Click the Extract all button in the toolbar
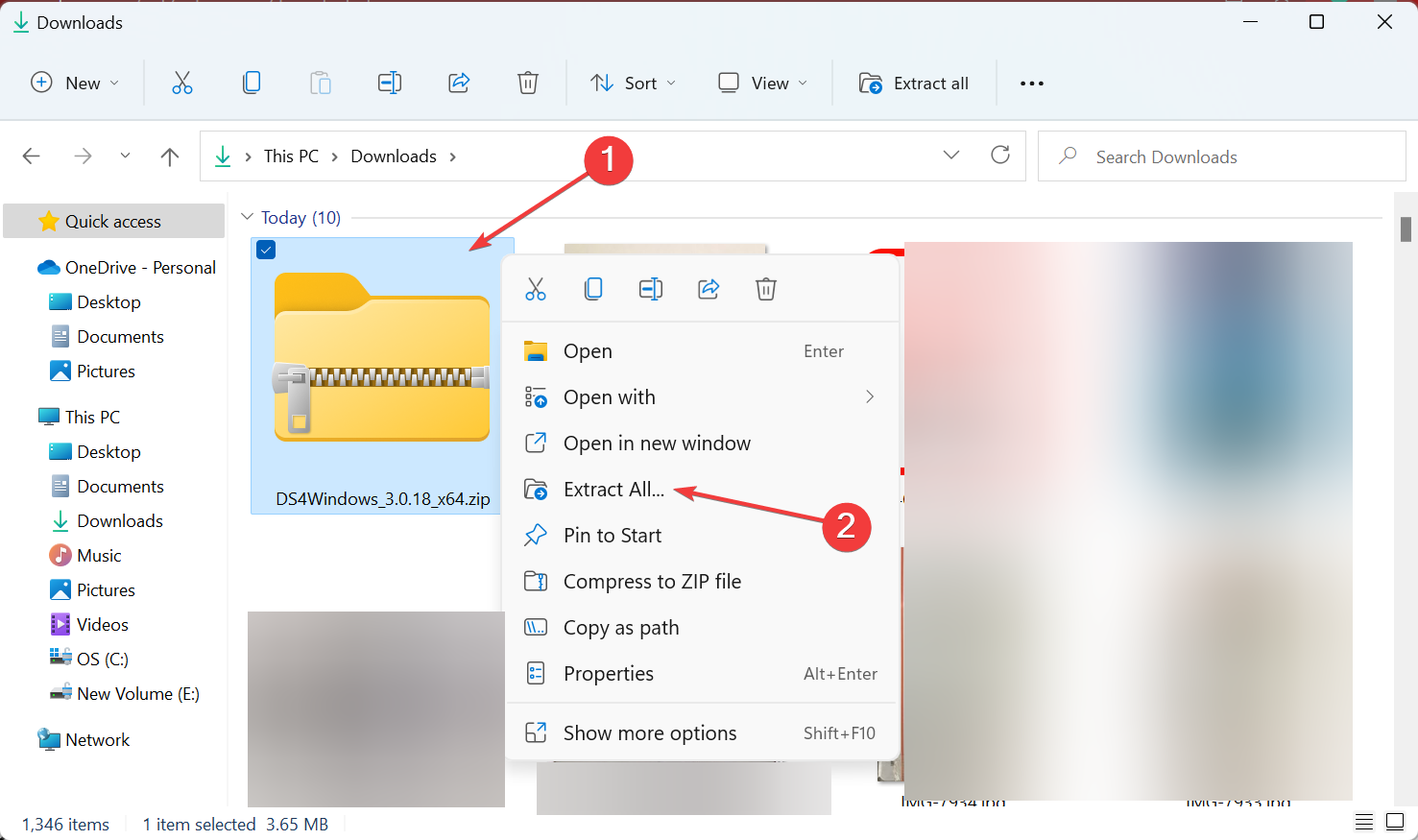The image size is (1418, 840). click(914, 83)
